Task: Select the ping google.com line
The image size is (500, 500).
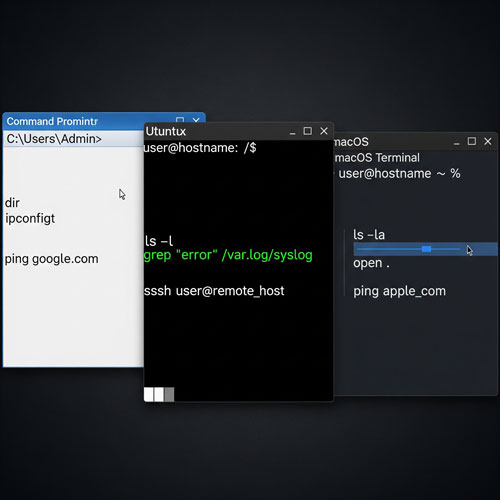Action: [52, 259]
